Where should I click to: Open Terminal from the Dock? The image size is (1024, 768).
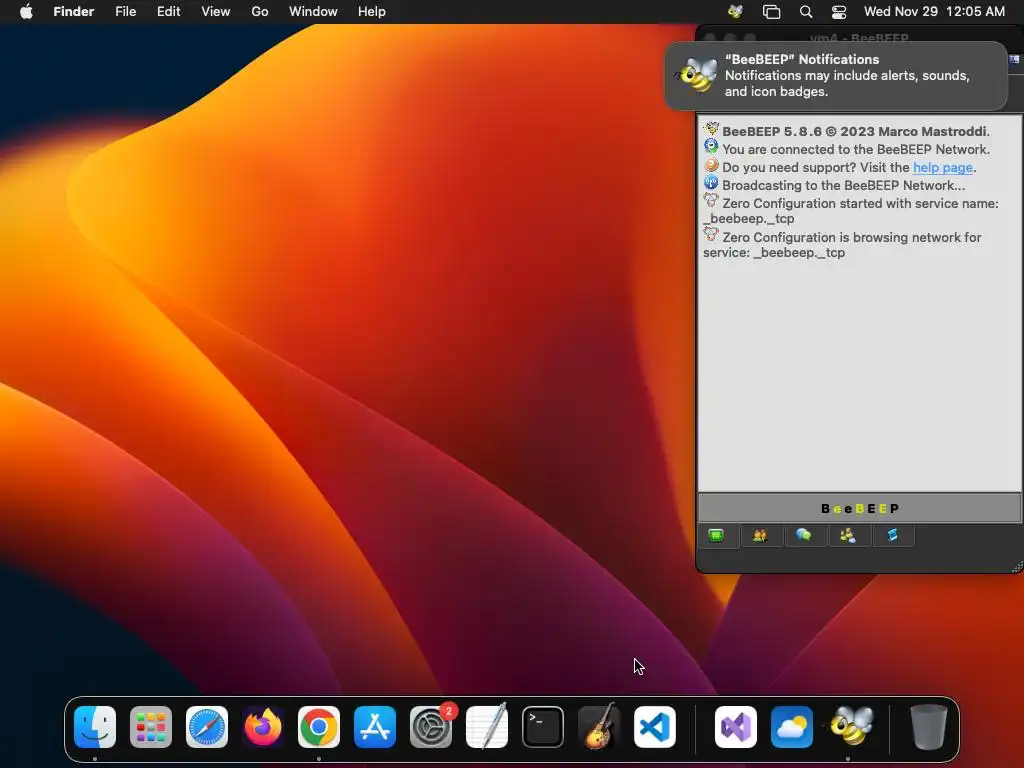(x=543, y=727)
